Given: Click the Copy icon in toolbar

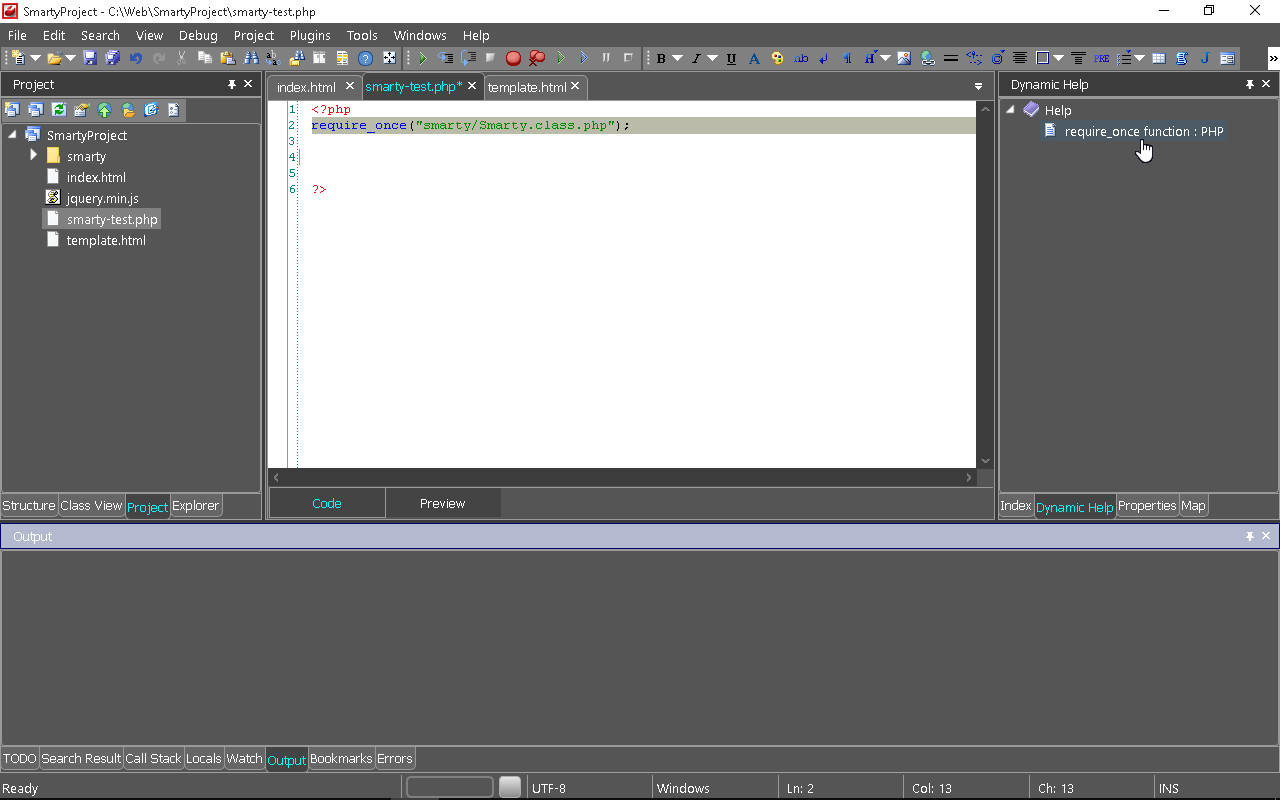Looking at the screenshot, I should (204, 58).
